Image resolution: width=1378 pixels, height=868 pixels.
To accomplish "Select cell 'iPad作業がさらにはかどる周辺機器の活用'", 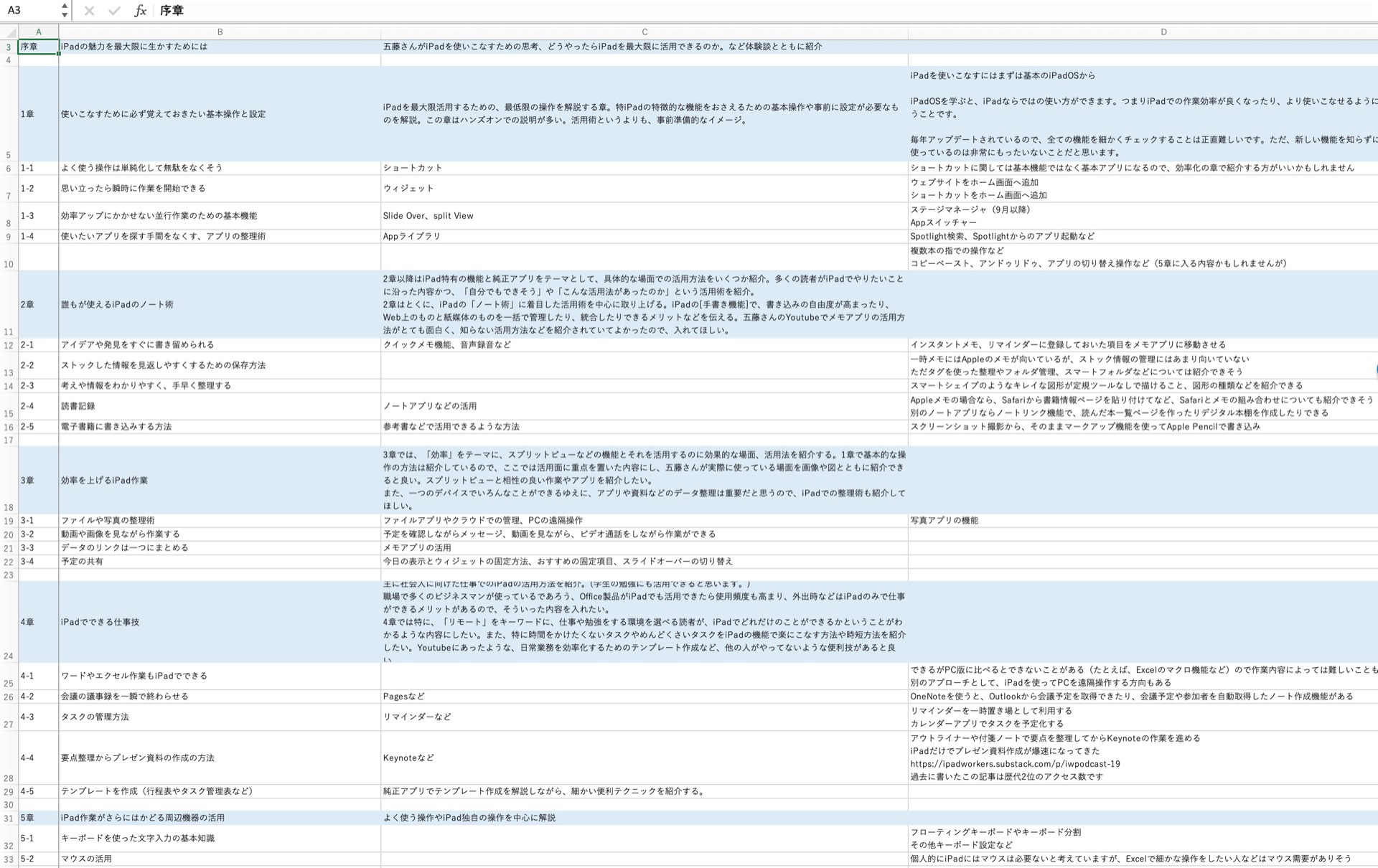I will 220,818.
